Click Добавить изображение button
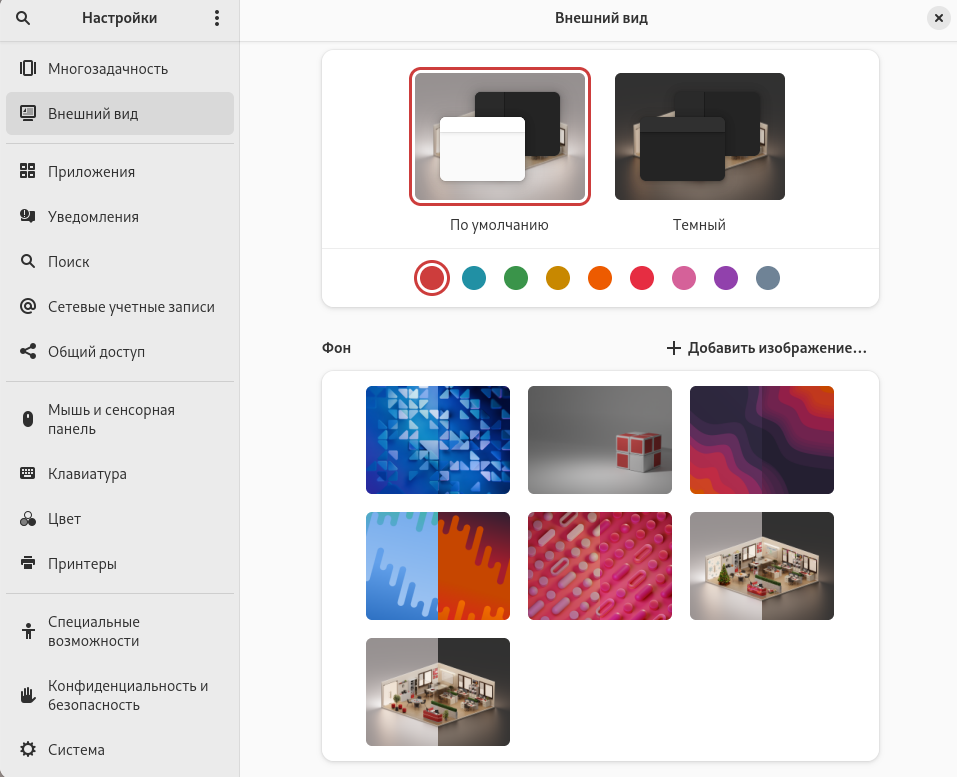 pyautogui.click(x=766, y=348)
